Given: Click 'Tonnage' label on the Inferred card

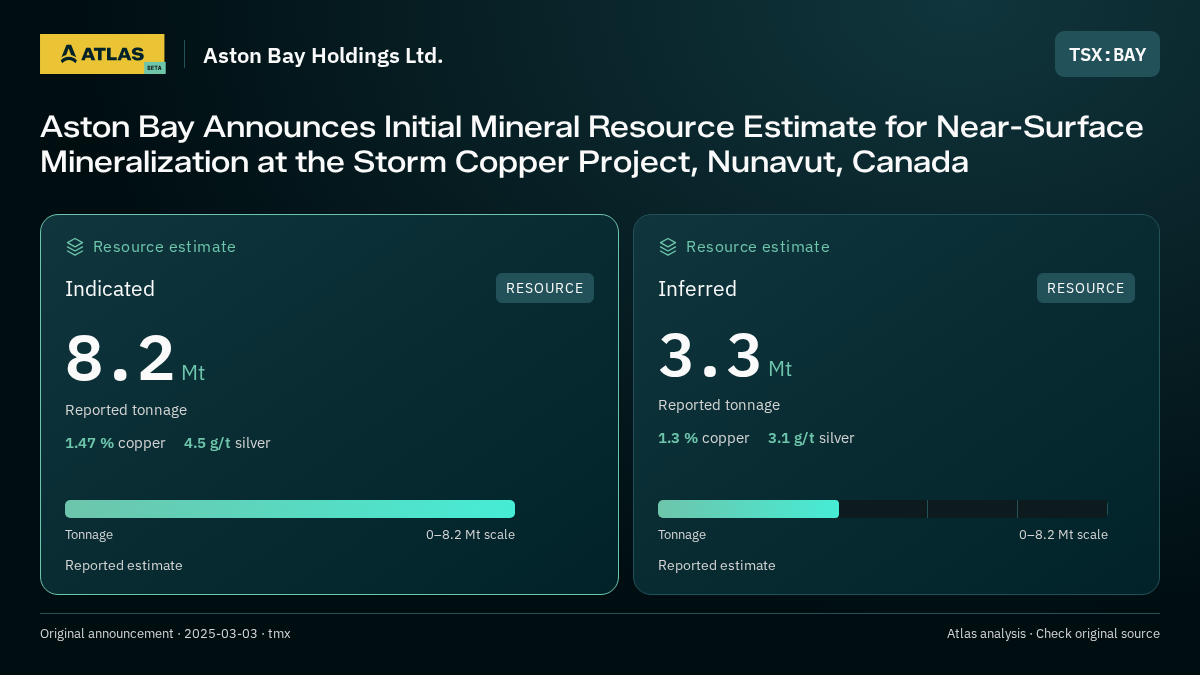Looking at the screenshot, I should 682,535.
